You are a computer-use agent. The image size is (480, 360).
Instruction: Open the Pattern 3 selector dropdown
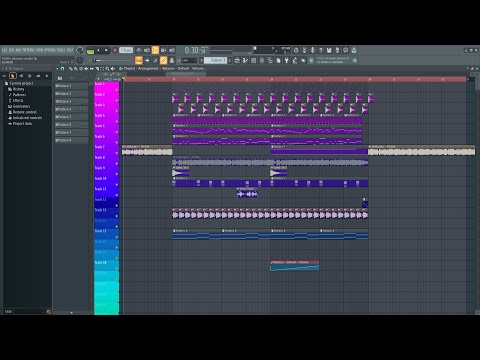click(215, 60)
